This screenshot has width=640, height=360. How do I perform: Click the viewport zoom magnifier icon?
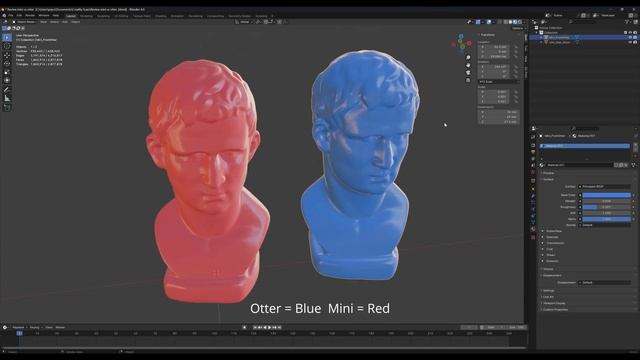pos(468,58)
